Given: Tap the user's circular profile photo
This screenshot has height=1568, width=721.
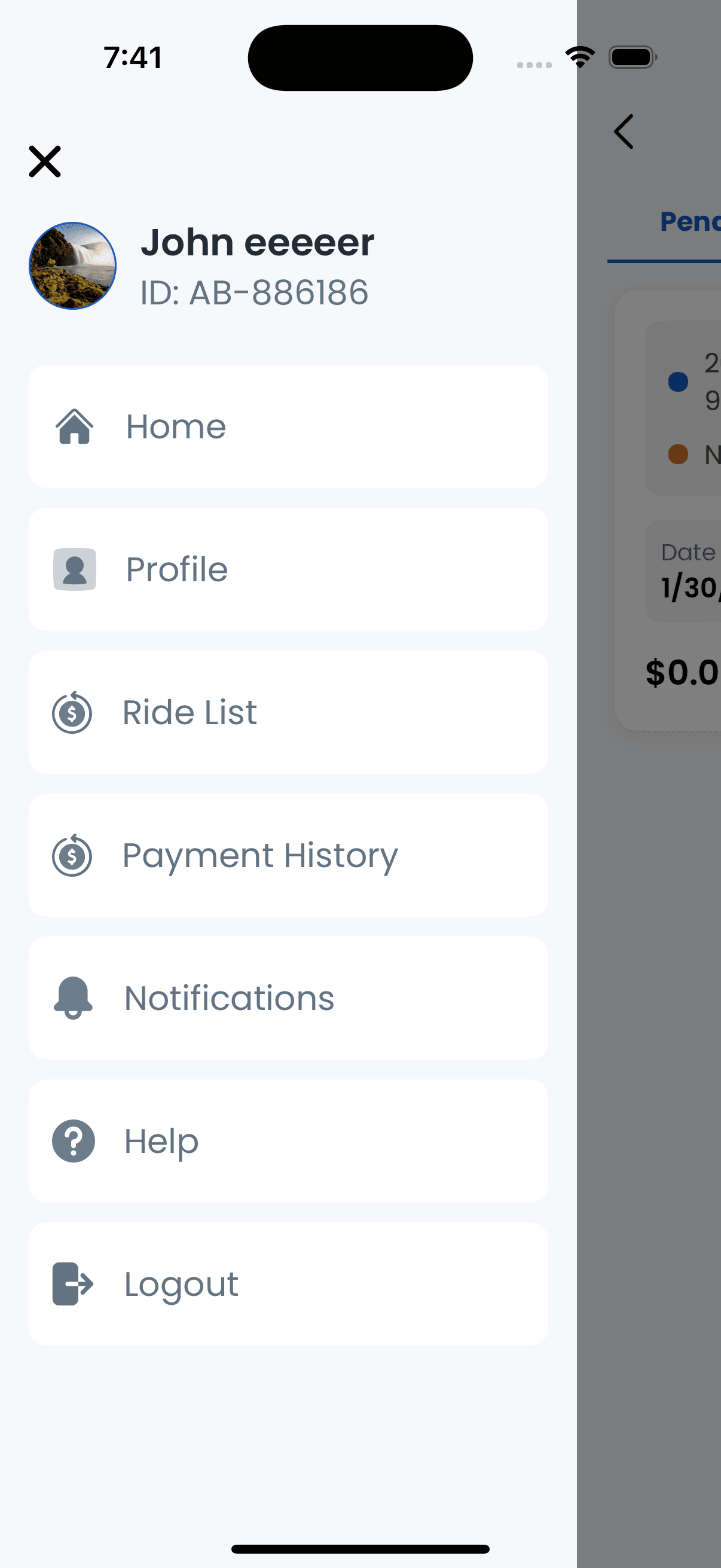Looking at the screenshot, I should tap(72, 266).
